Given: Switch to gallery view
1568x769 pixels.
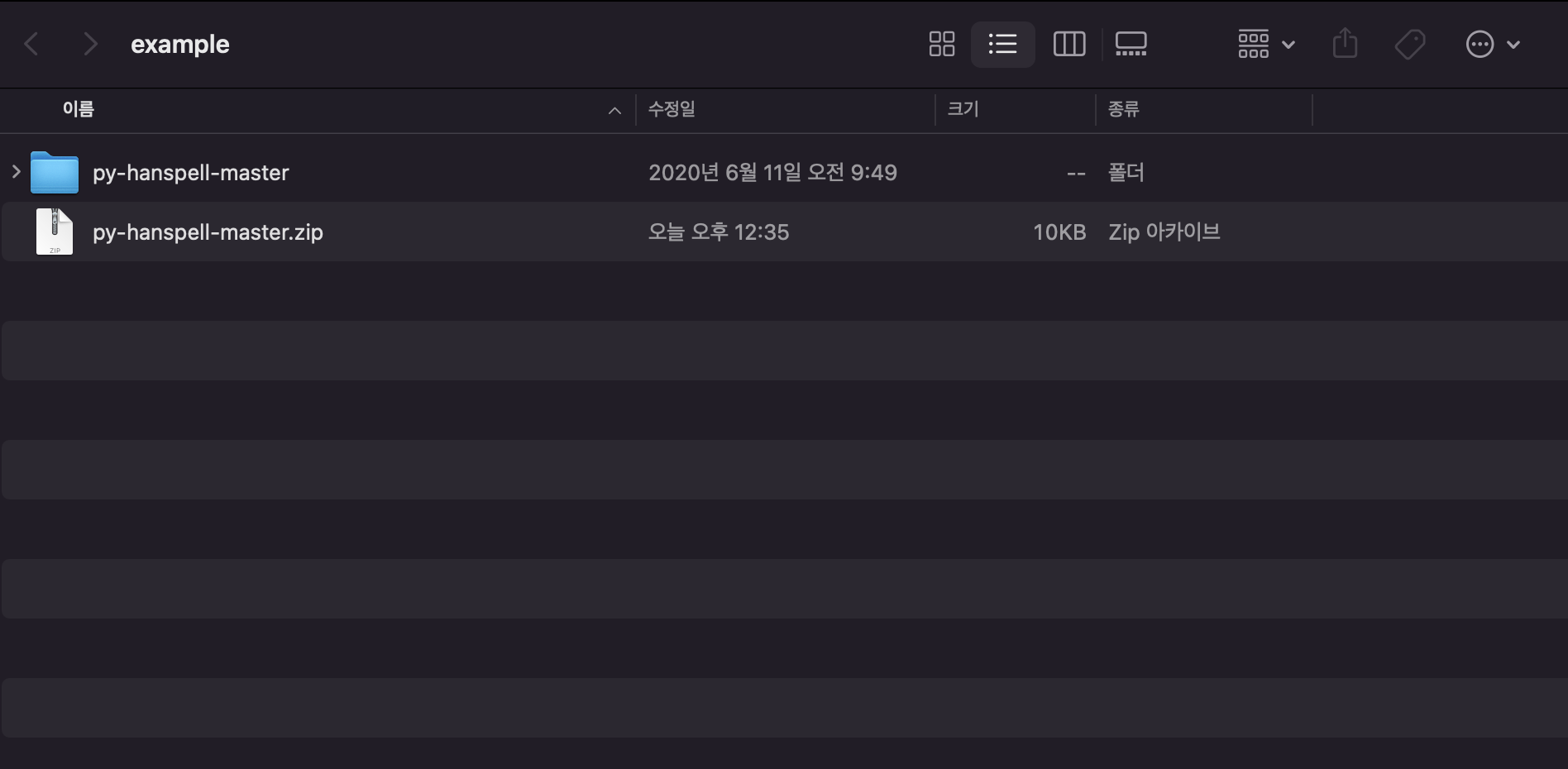Looking at the screenshot, I should pos(1131,44).
